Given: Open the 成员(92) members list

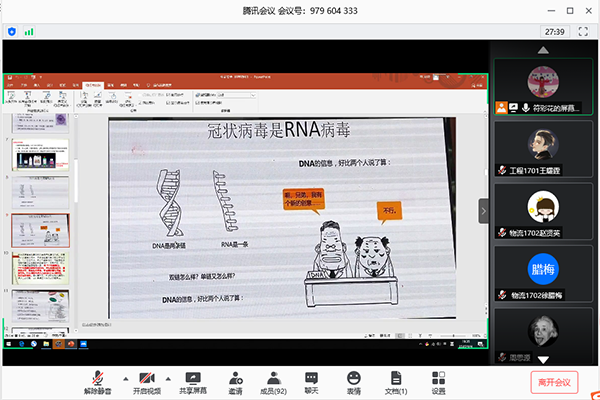Looking at the screenshot, I should pyautogui.click(x=273, y=381).
